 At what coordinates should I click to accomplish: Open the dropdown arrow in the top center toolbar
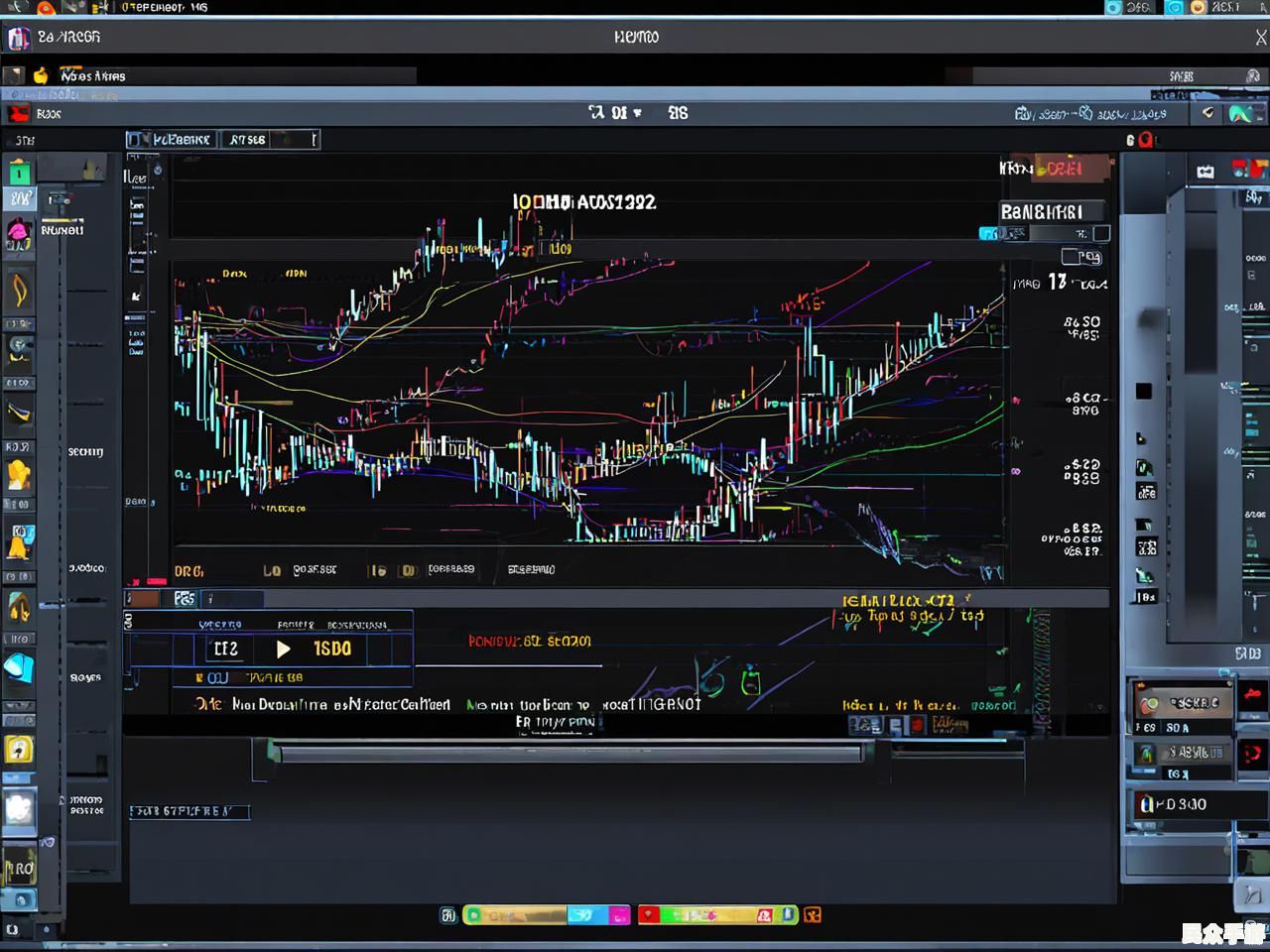637,113
